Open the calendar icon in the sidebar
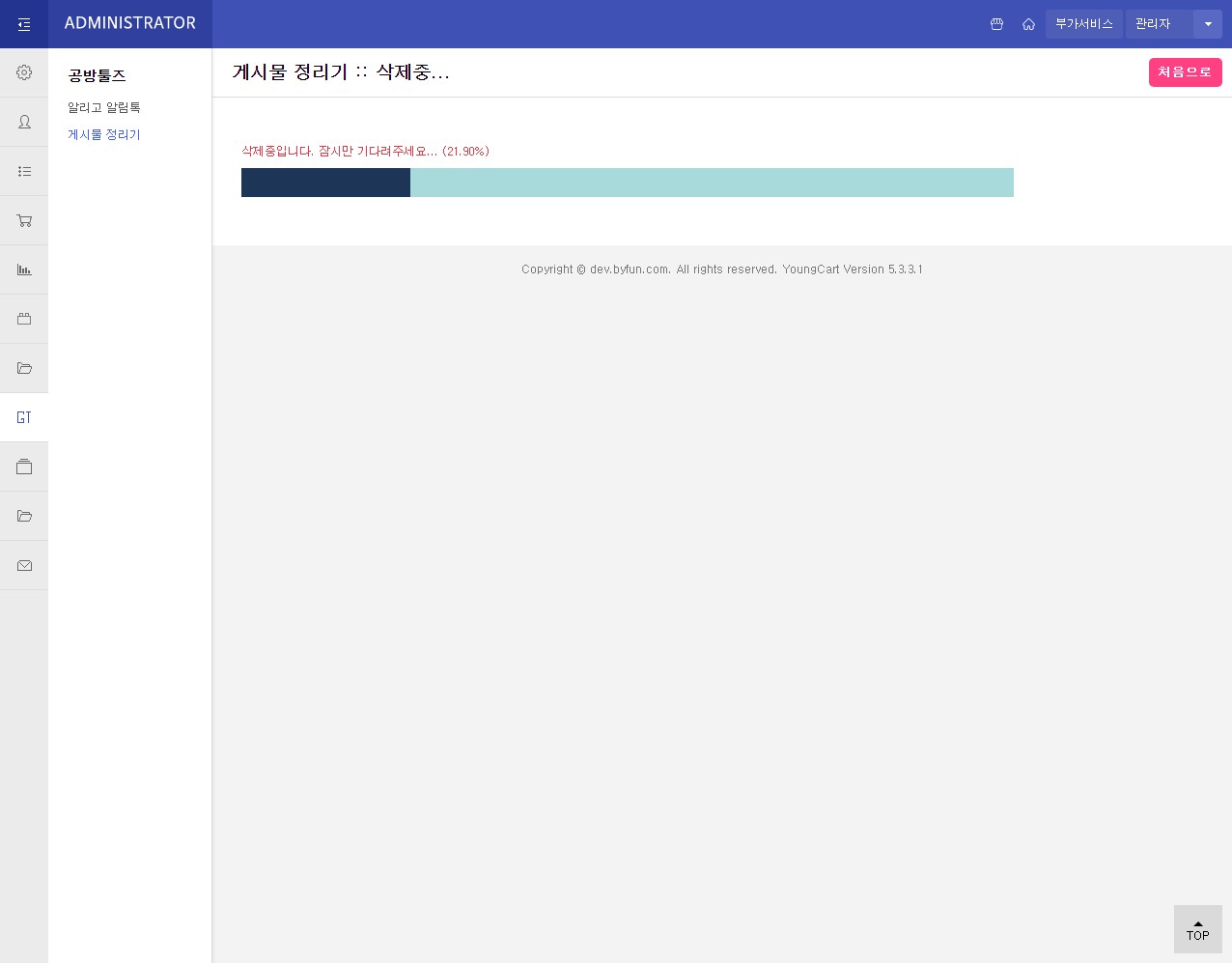Image resolution: width=1232 pixels, height=963 pixels. coord(24,319)
